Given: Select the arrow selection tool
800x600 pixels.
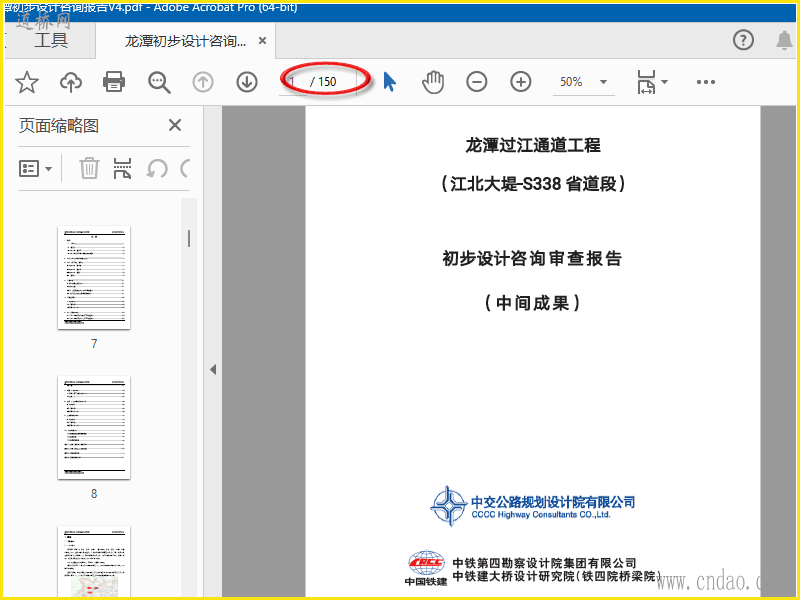Looking at the screenshot, I should tap(390, 82).
